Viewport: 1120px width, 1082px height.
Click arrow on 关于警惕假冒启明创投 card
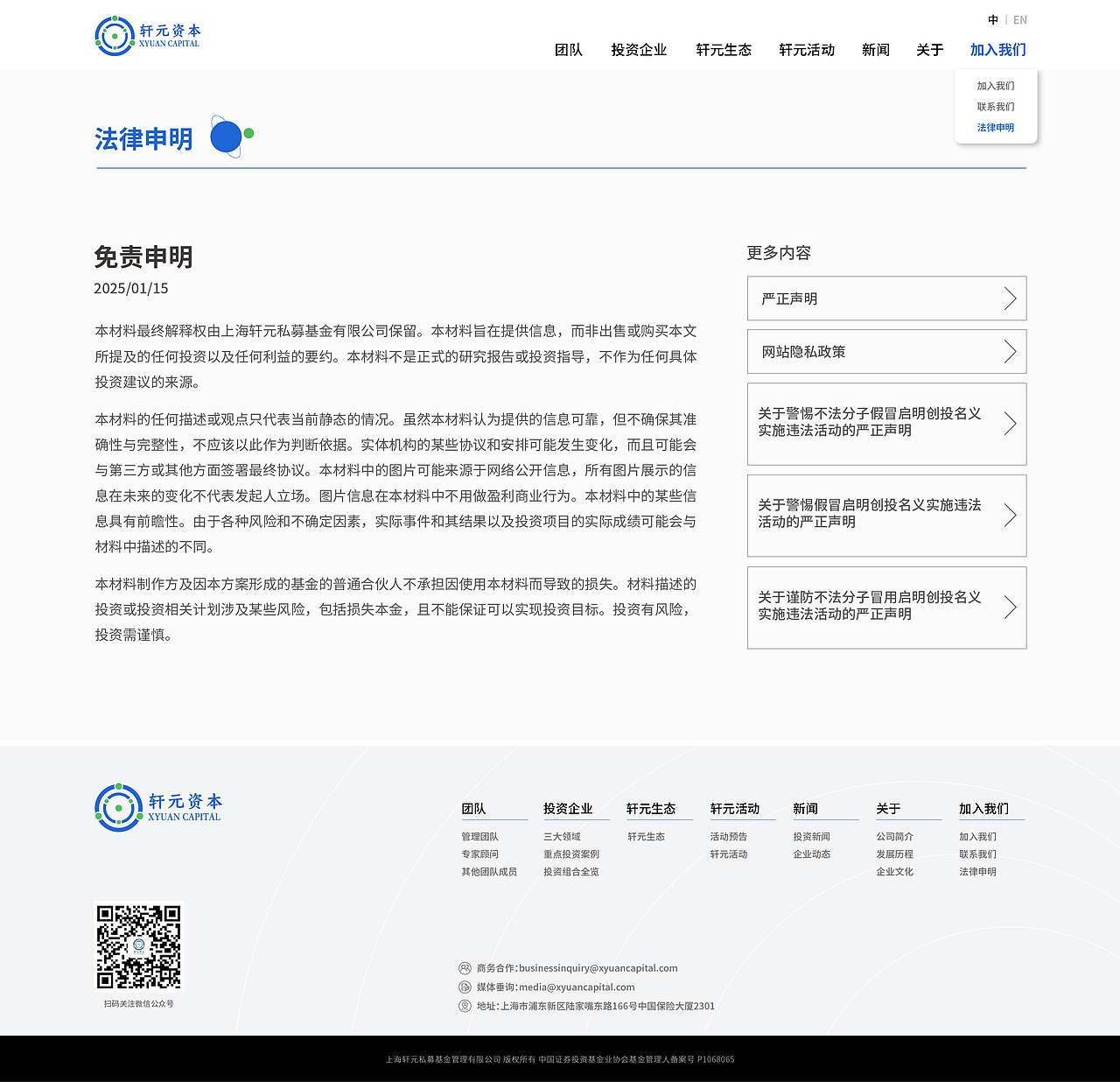pyautogui.click(x=1010, y=516)
